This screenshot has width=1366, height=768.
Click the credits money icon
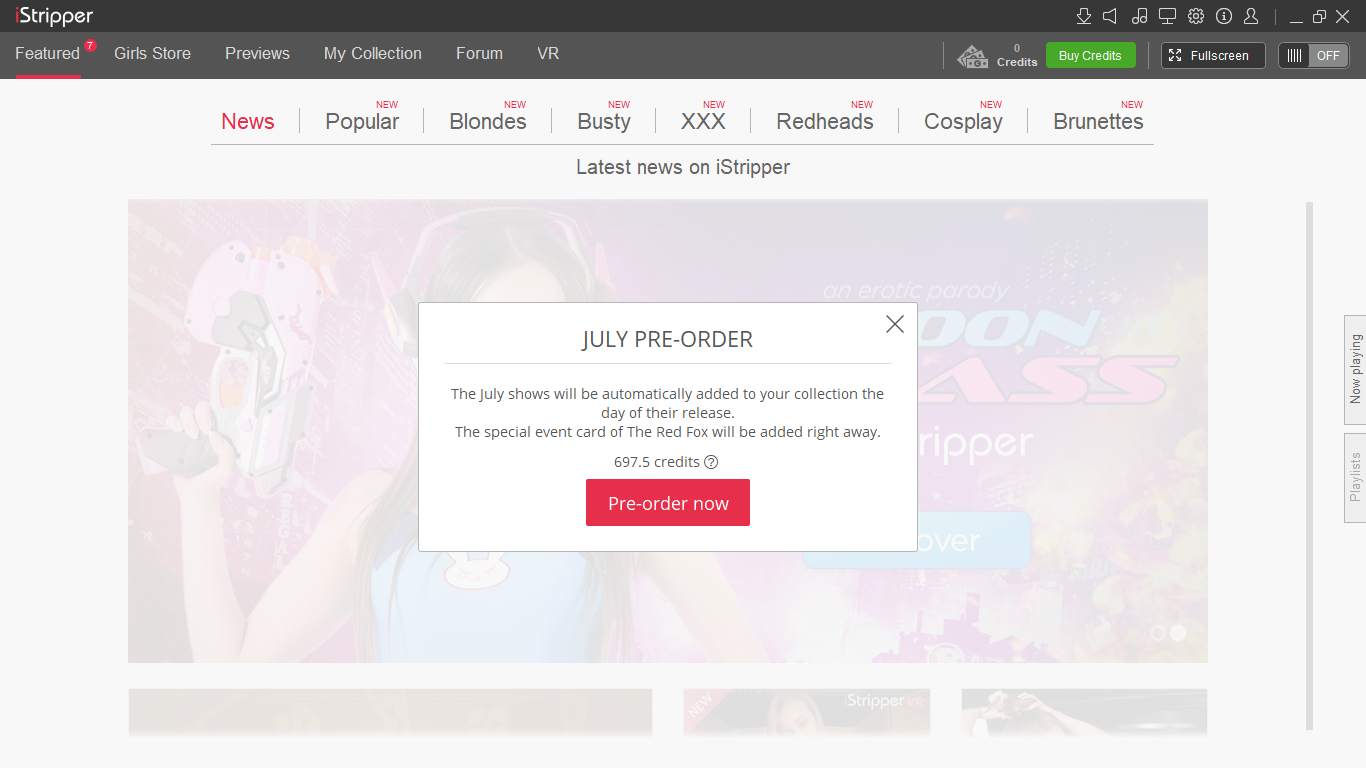[972, 56]
